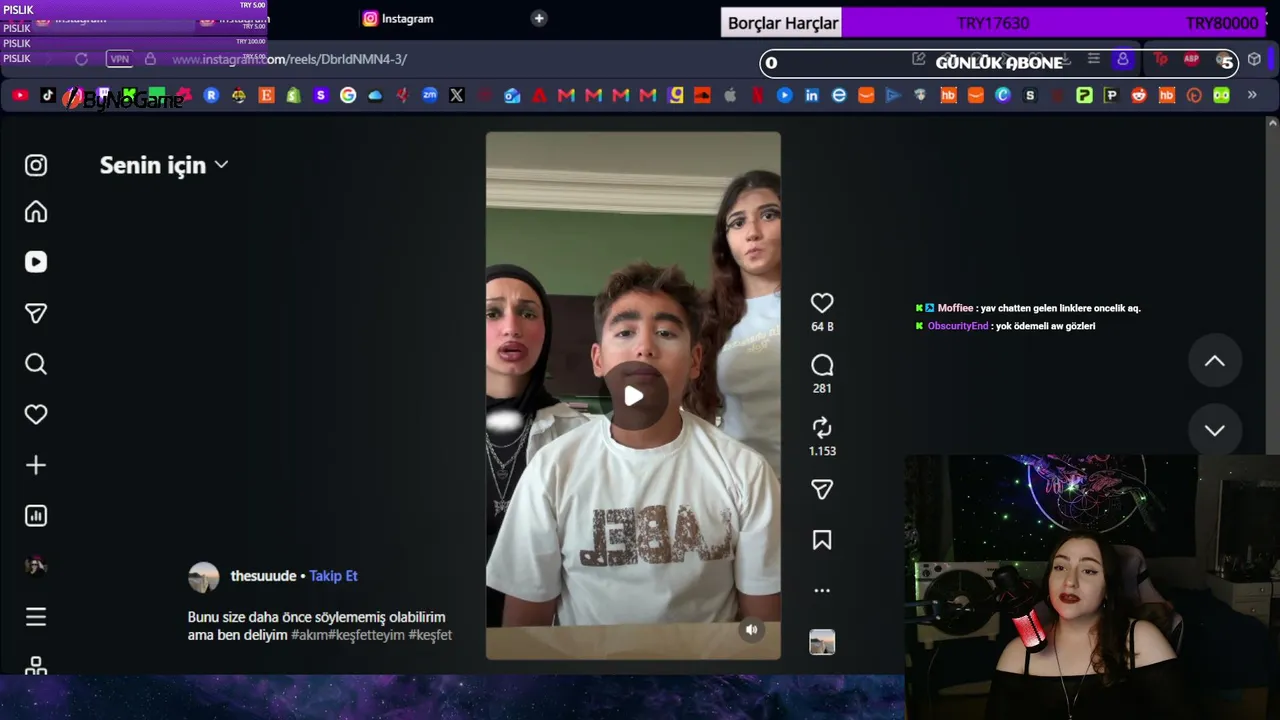Open the #keşfet hashtag
The image size is (1280, 720).
coord(430,635)
